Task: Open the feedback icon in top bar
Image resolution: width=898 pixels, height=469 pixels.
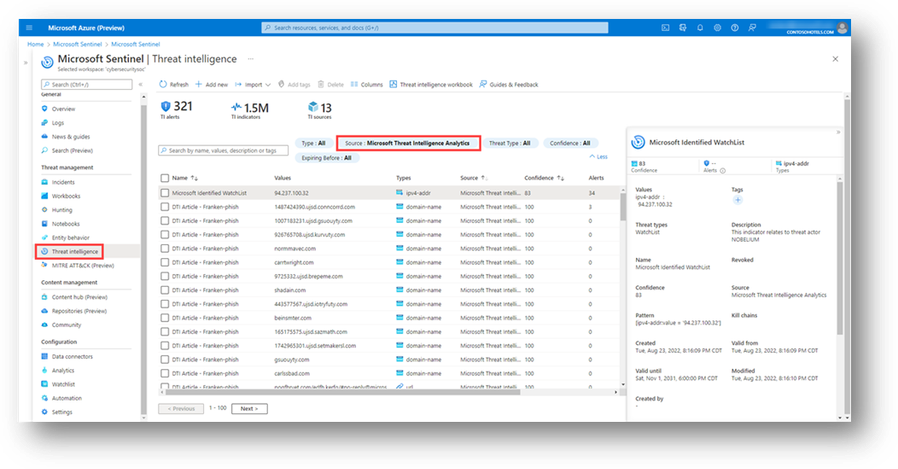Action: click(x=752, y=27)
